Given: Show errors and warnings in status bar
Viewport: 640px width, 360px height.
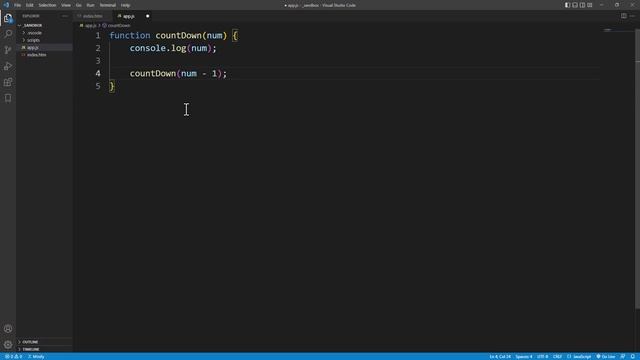Looking at the screenshot, I should click(x=13, y=357).
